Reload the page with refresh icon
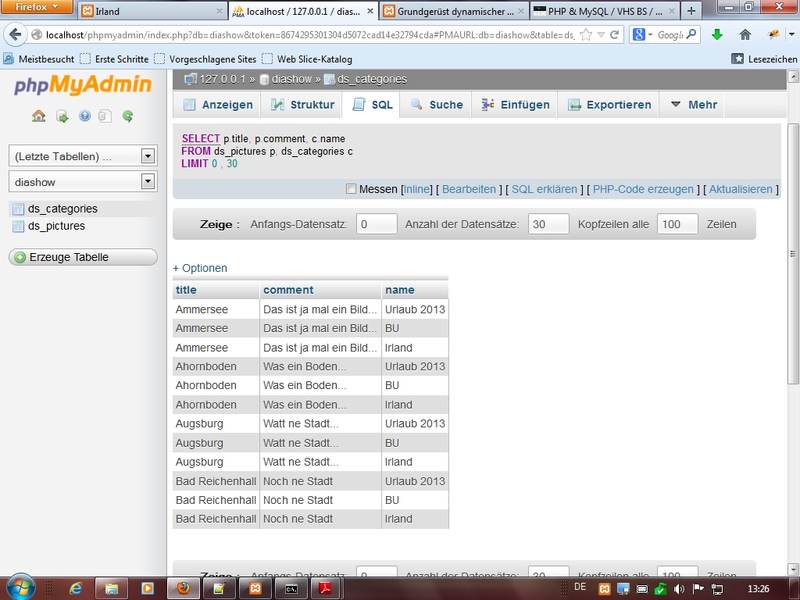Screen dimensions: 800x600 (615, 35)
